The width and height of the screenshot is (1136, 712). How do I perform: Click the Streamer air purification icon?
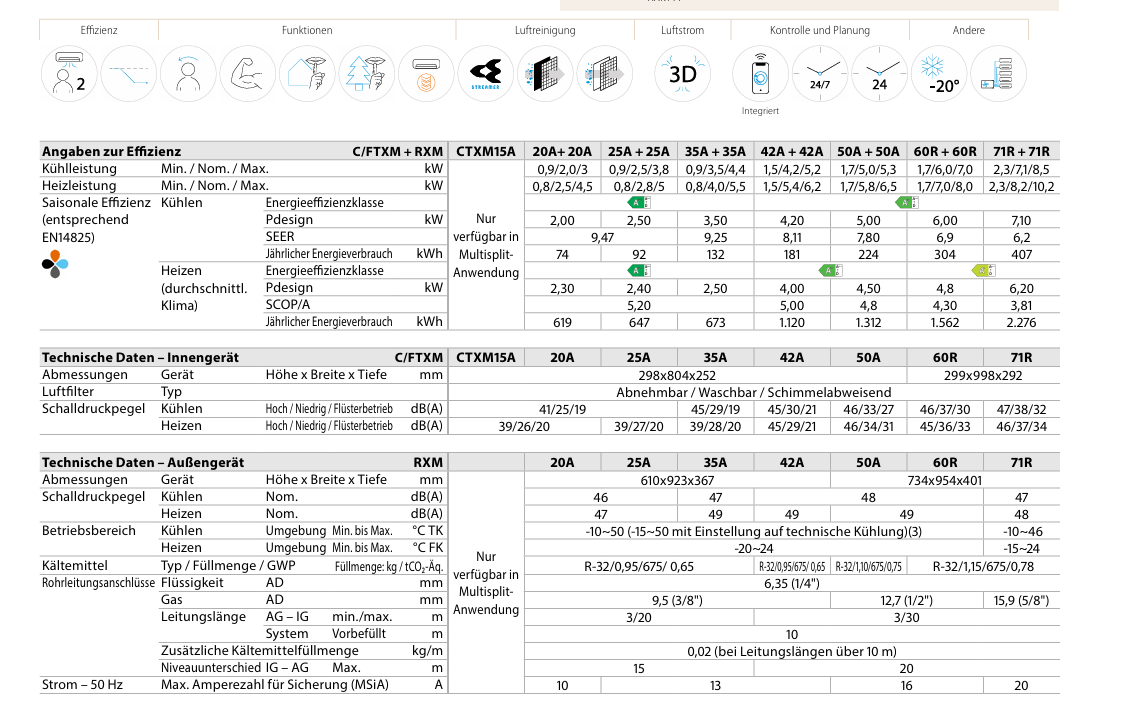pyautogui.click(x=486, y=73)
